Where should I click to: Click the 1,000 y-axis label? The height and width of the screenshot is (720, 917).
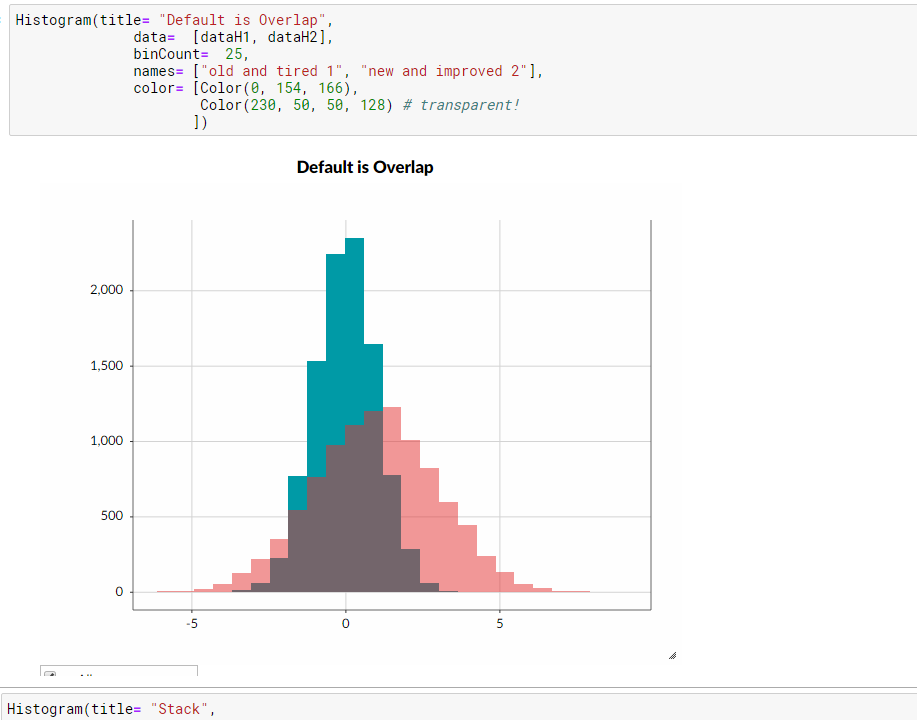click(106, 441)
